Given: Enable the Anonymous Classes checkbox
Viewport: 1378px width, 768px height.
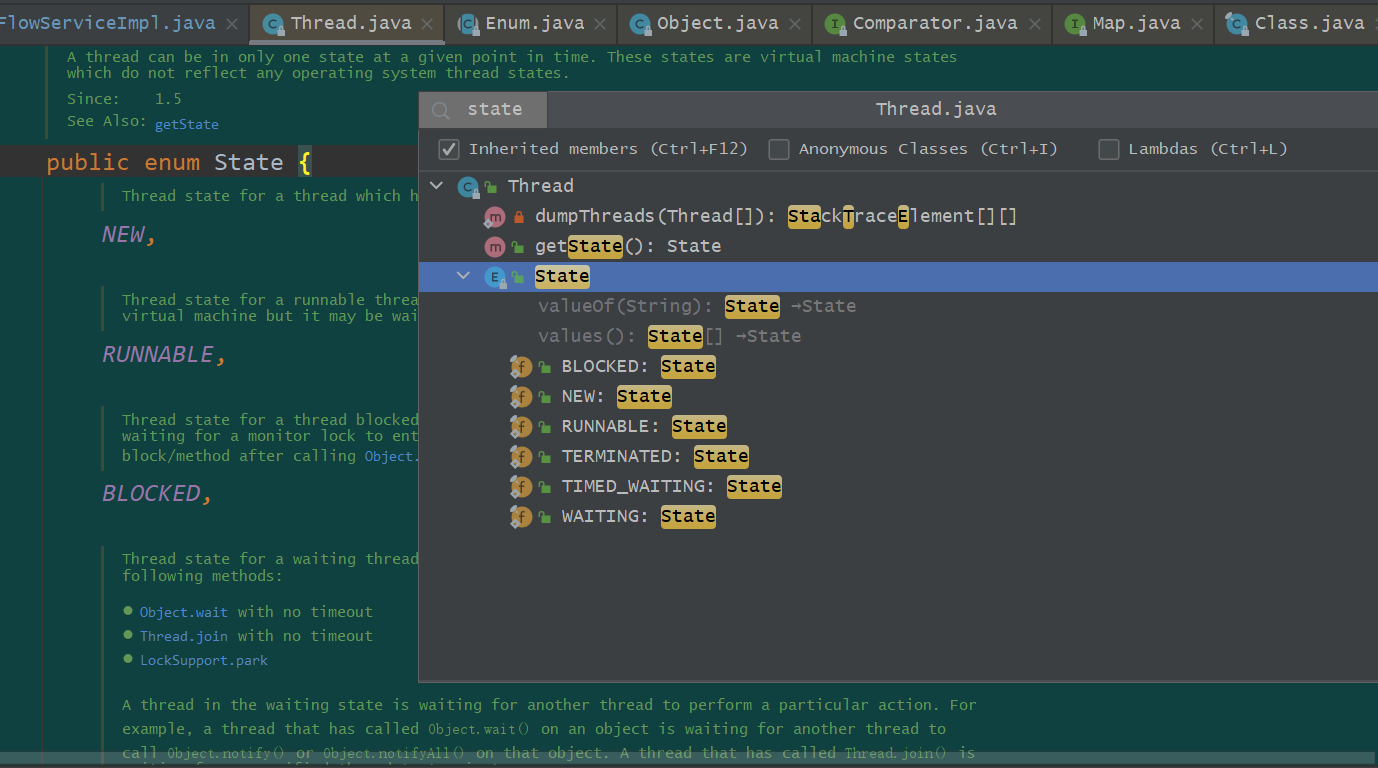Looking at the screenshot, I should pos(779,149).
